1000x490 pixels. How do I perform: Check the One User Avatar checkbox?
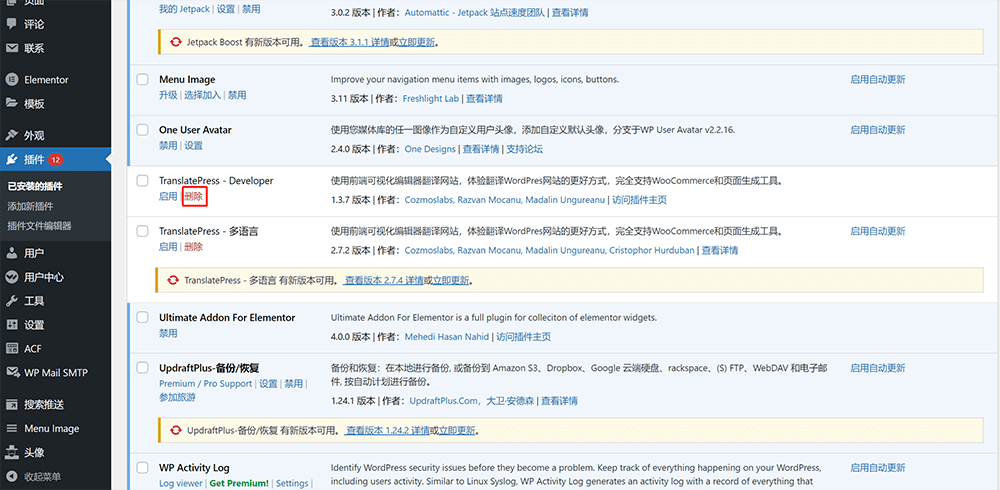tap(143, 130)
